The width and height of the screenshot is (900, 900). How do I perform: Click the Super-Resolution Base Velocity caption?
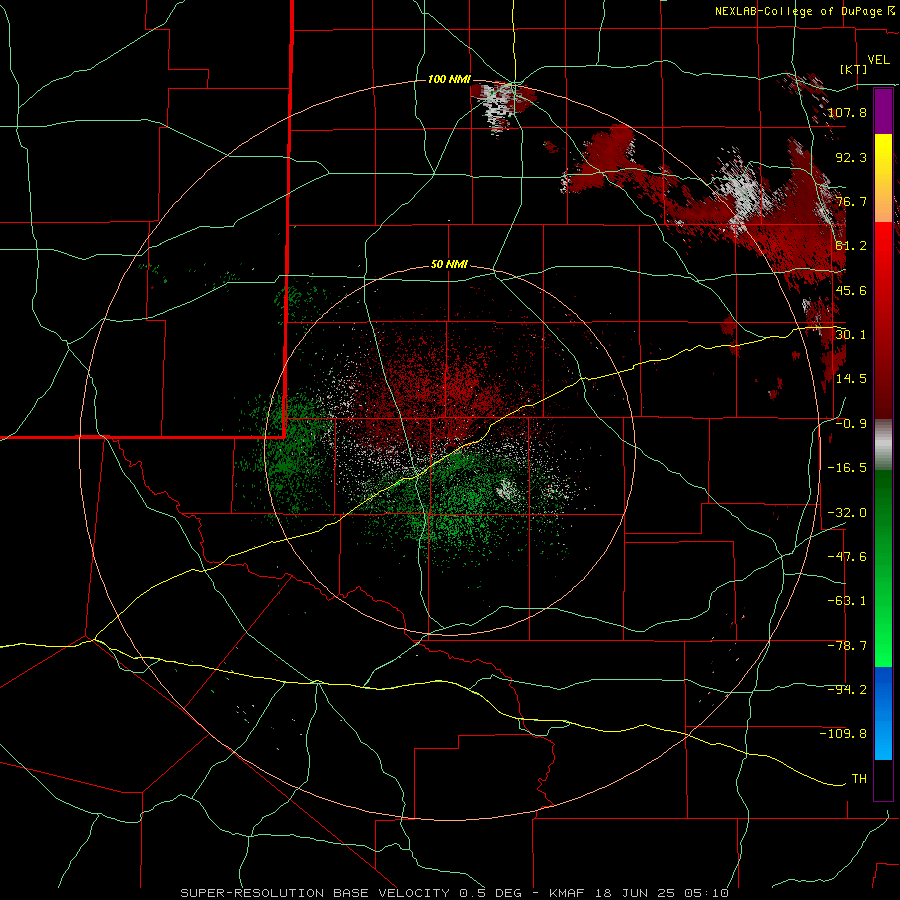click(x=455, y=893)
